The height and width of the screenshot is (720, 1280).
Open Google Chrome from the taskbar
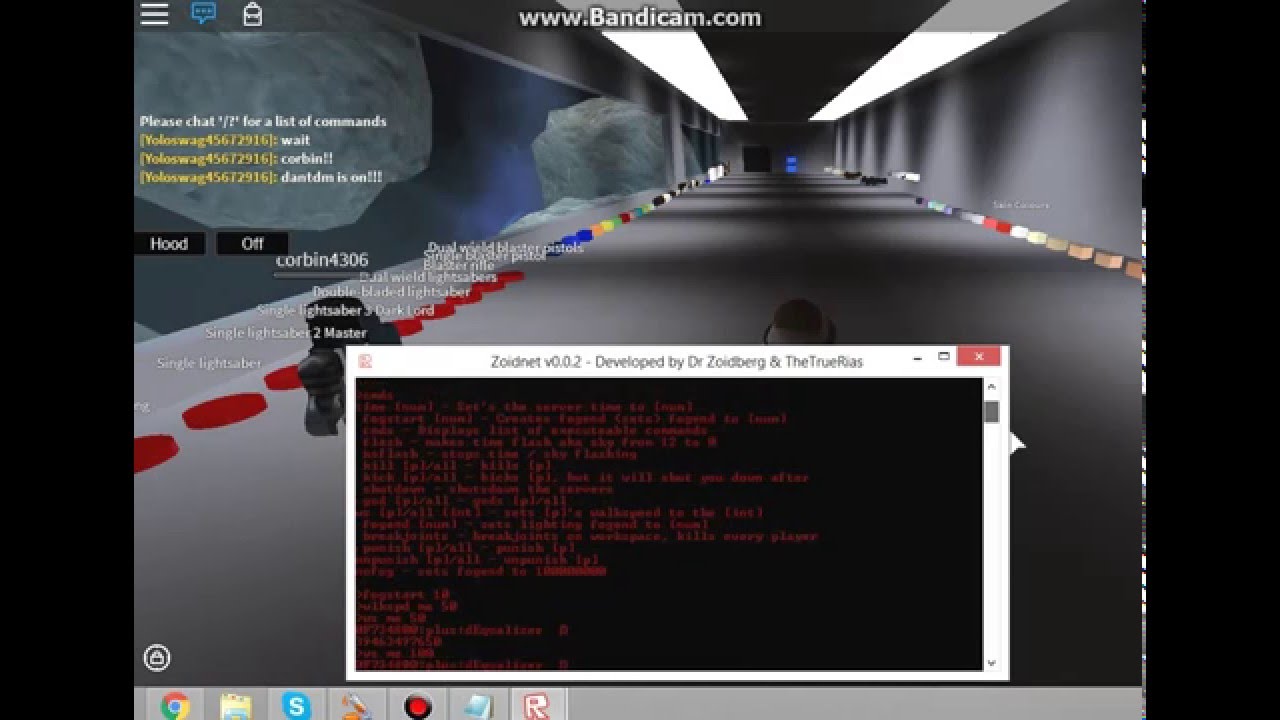coord(174,706)
